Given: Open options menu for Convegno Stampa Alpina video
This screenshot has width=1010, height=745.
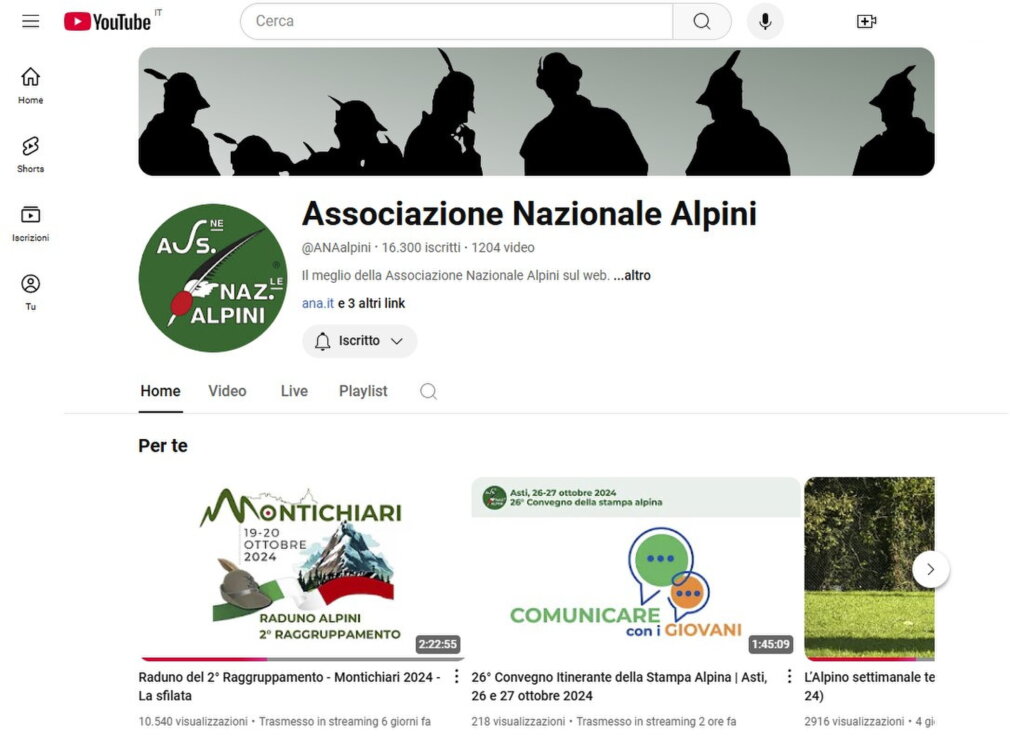Looking at the screenshot, I should 789,676.
